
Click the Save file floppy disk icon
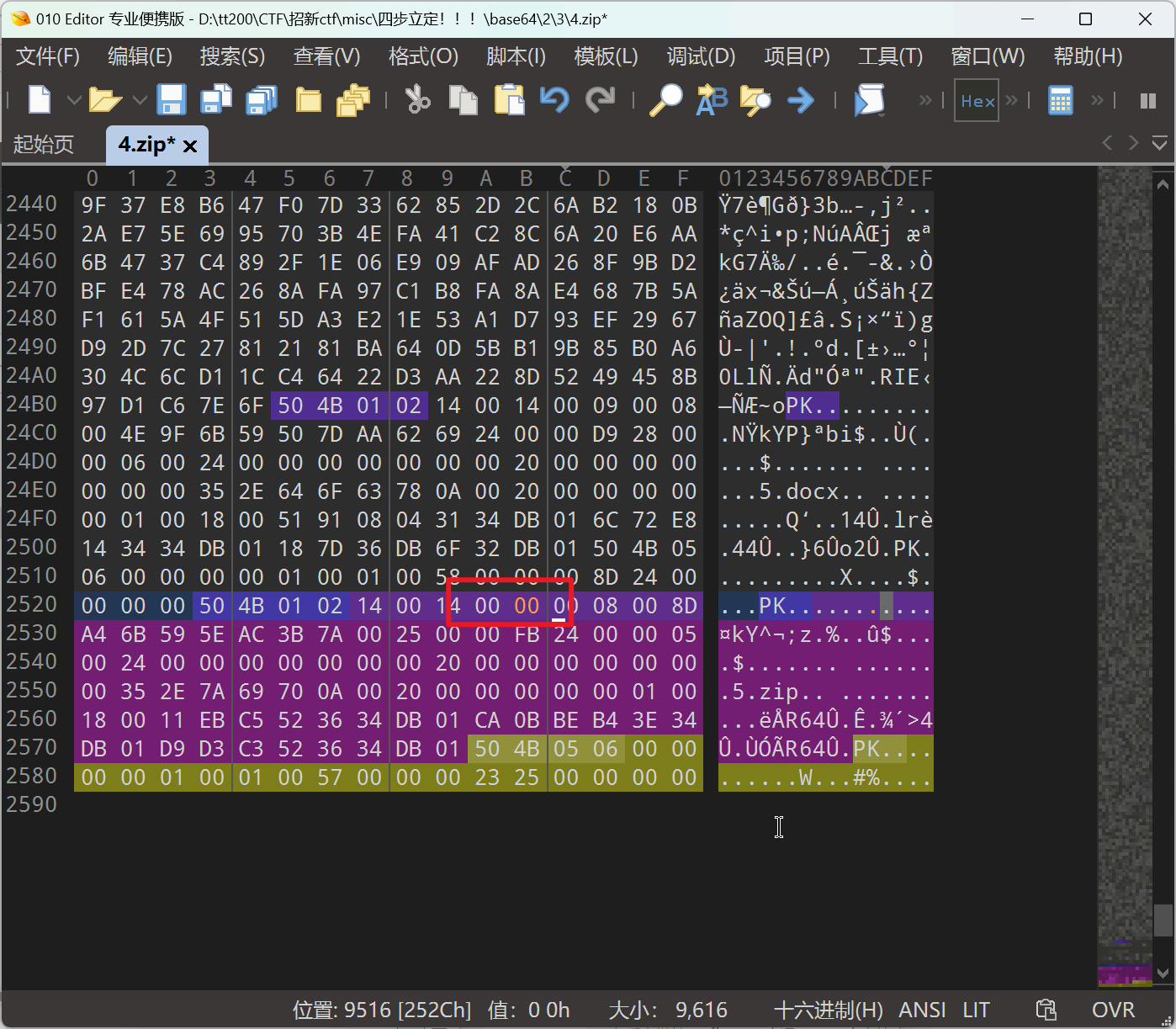(x=172, y=100)
